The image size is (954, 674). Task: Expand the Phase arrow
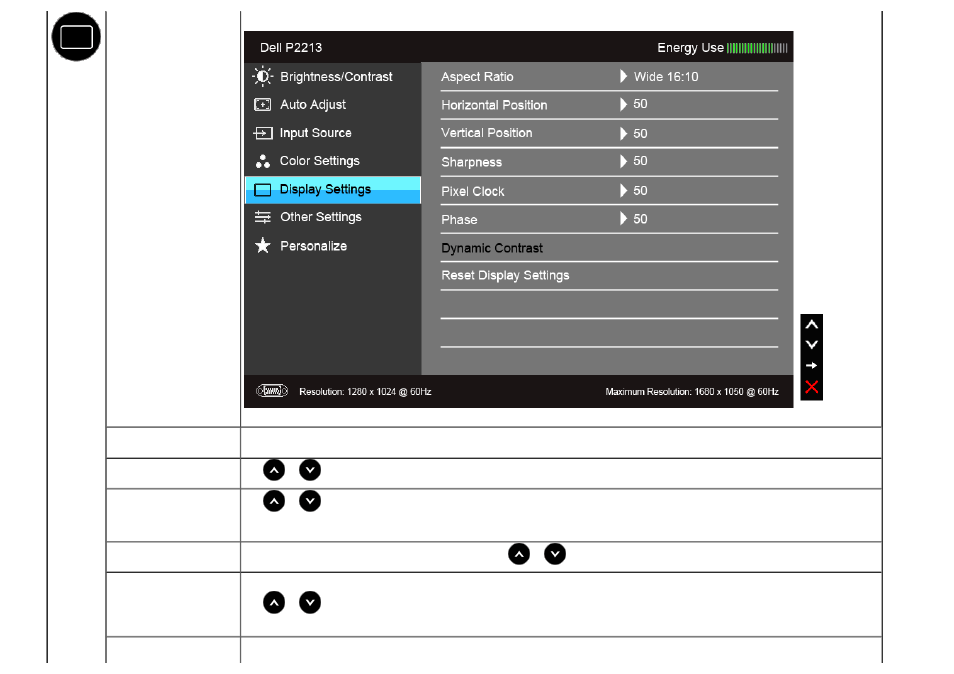[x=623, y=218]
